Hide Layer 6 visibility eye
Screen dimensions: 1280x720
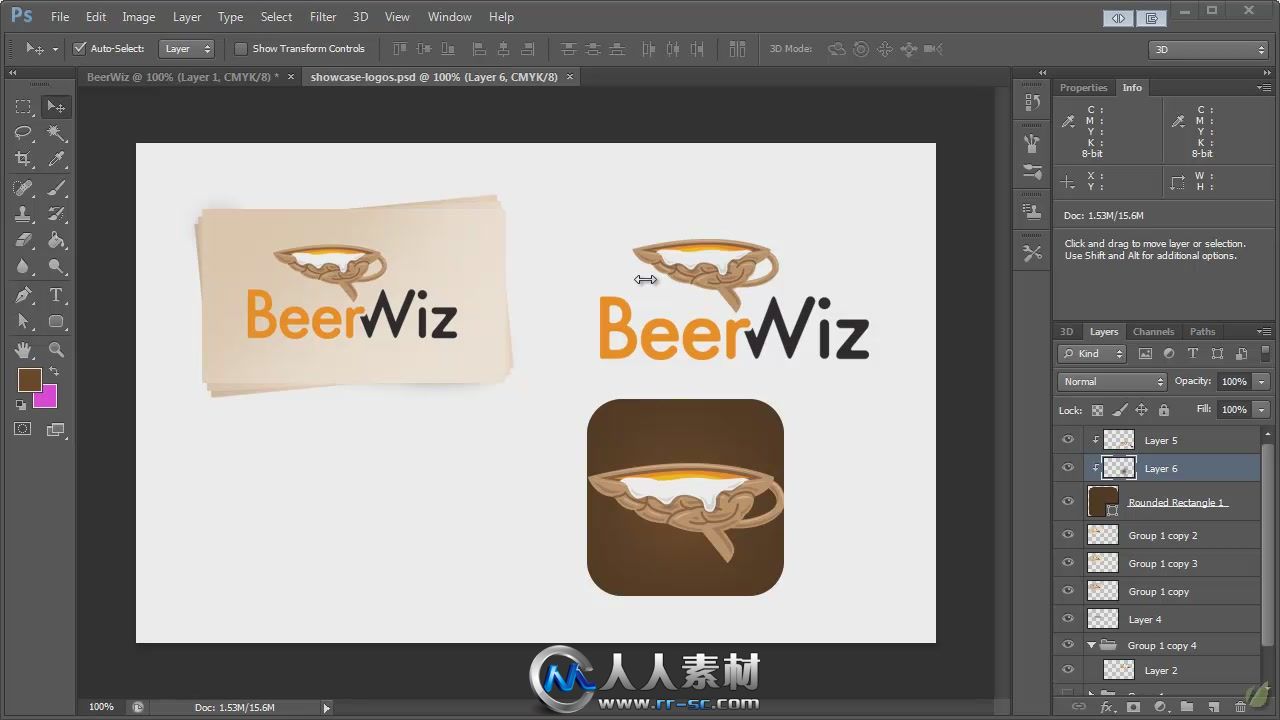pyautogui.click(x=1068, y=468)
